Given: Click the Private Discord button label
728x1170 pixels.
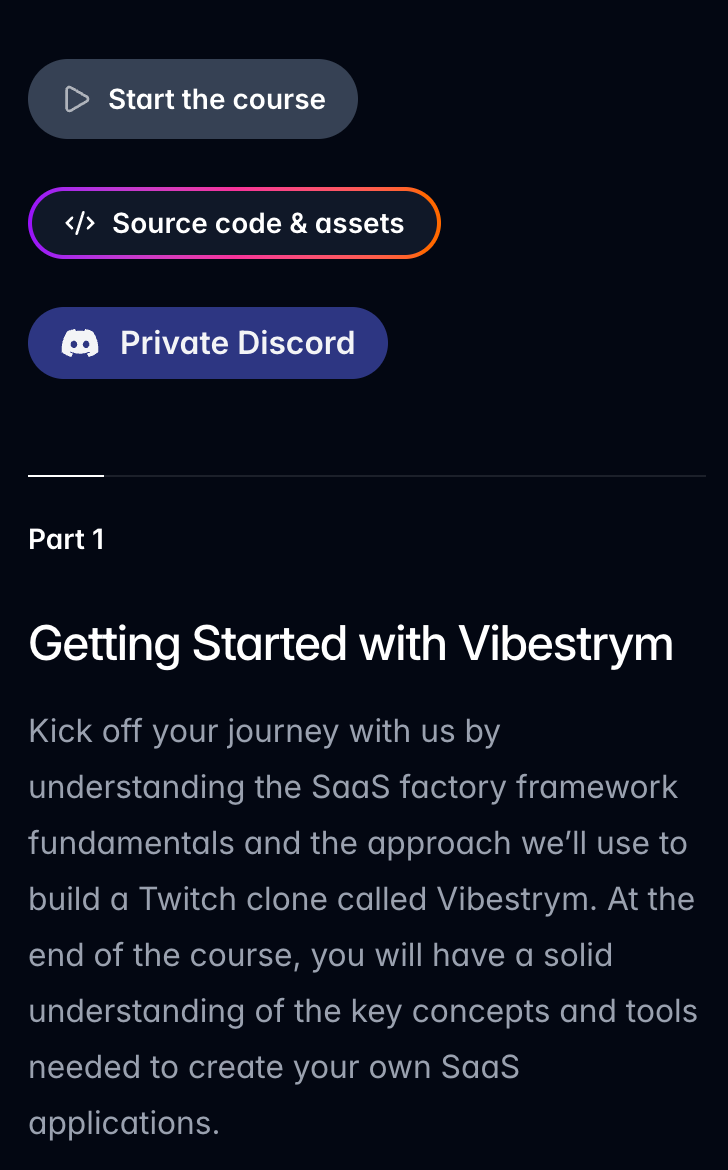Looking at the screenshot, I should click(x=237, y=343).
